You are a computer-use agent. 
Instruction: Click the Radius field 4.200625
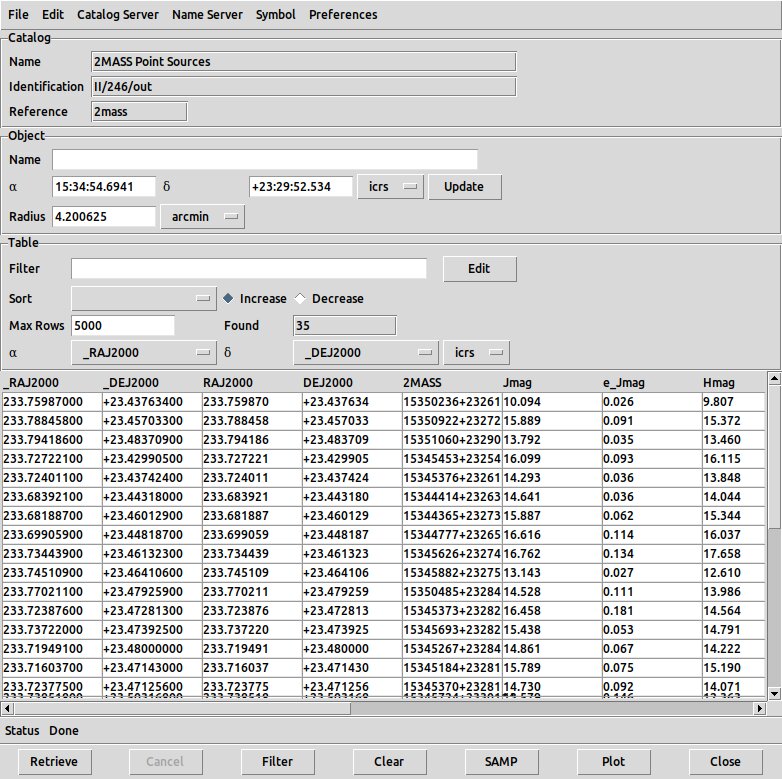click(x=104, y=216)
